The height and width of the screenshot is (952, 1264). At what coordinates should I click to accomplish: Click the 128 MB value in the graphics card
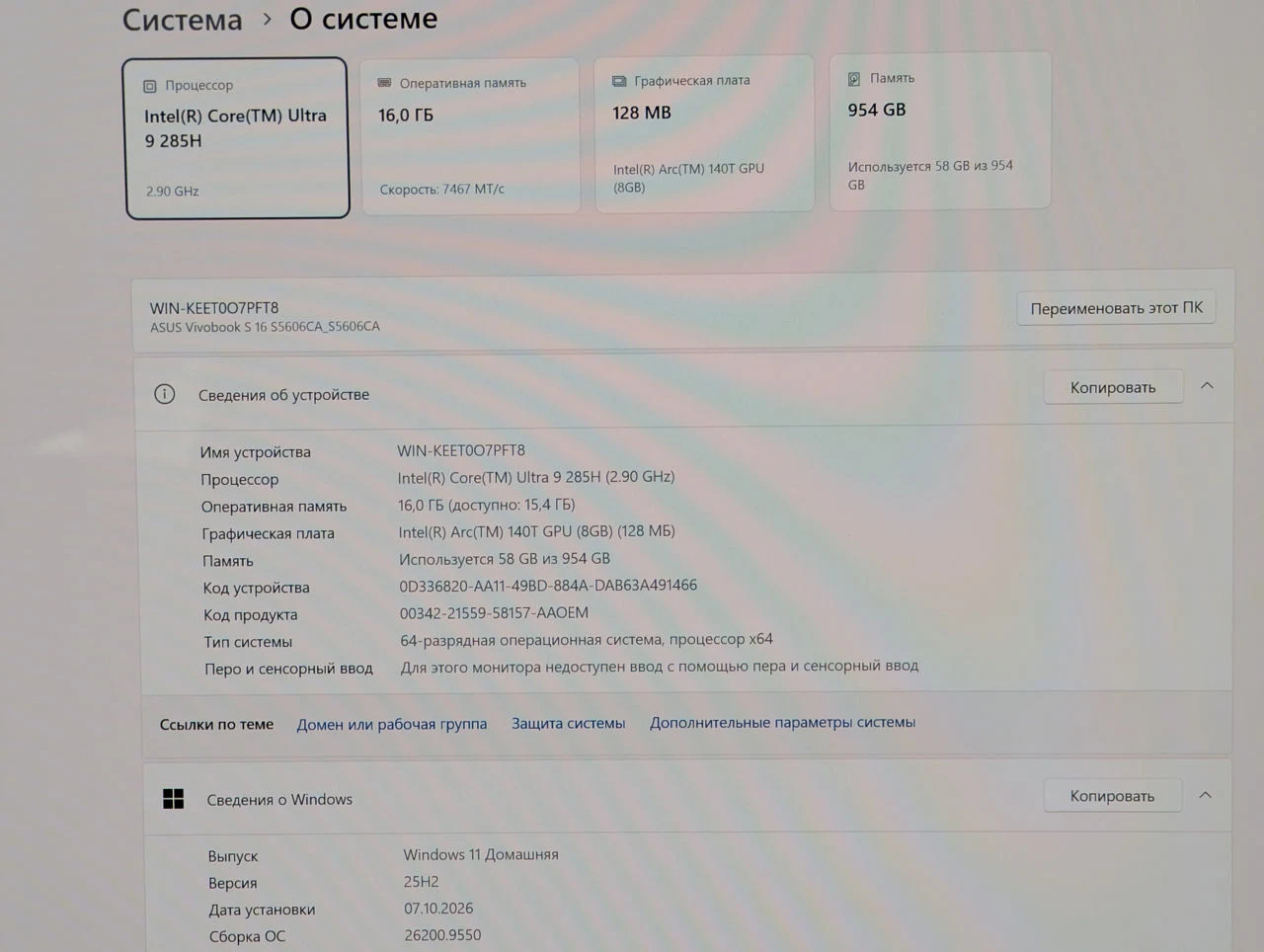pyautogui.click(x=642, y=113)
